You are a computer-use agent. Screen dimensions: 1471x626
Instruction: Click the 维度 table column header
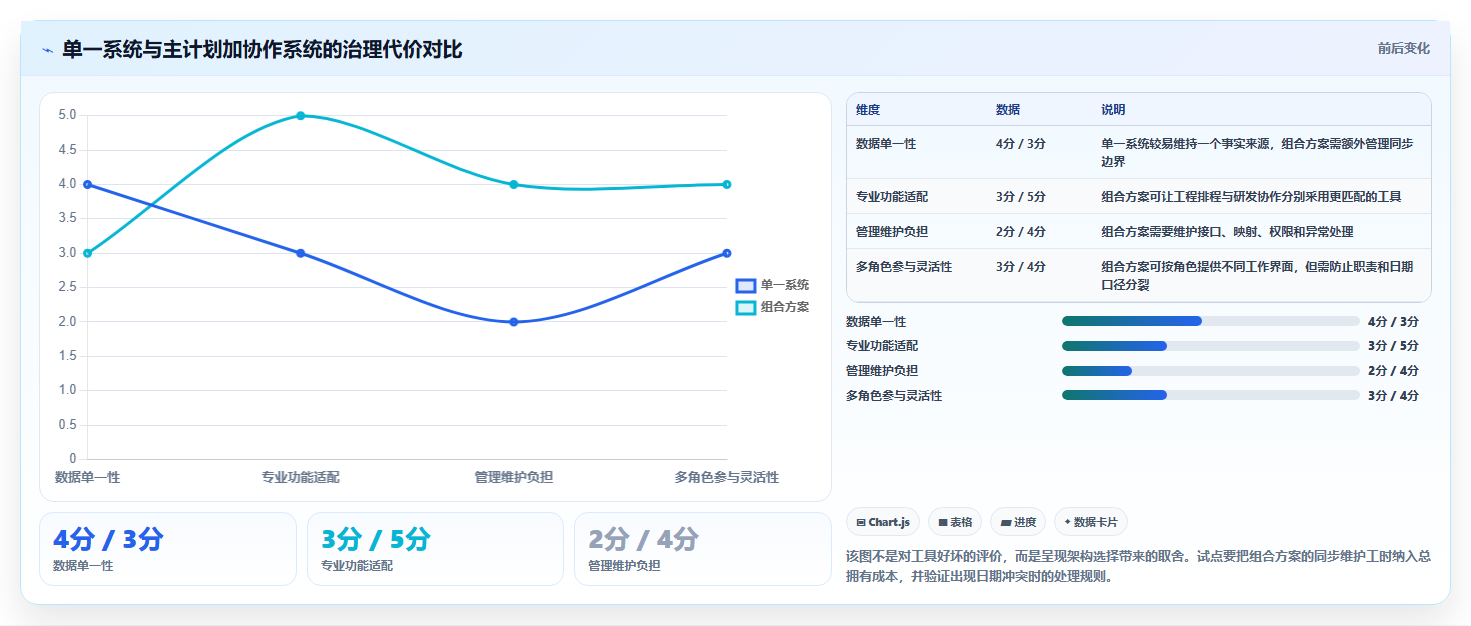868,110
